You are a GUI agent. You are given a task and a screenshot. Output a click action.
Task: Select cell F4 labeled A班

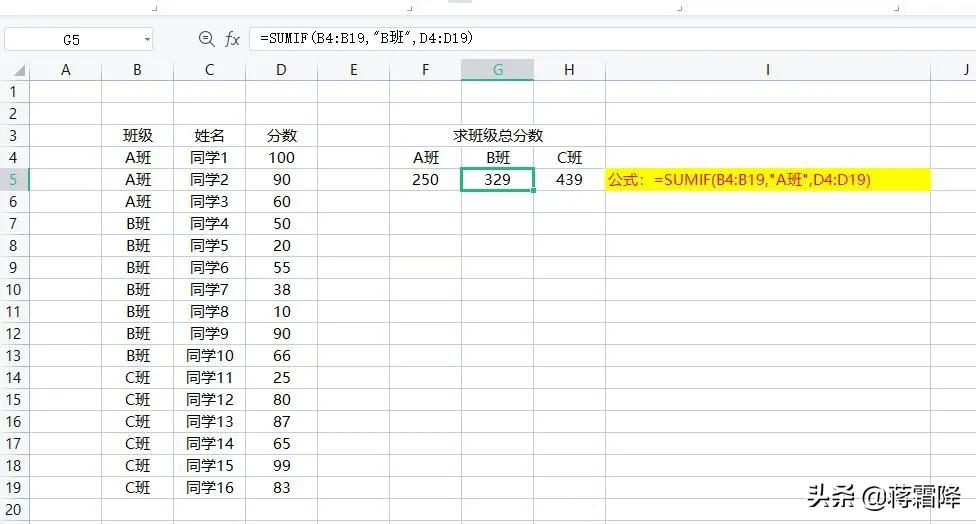point(425,158)
